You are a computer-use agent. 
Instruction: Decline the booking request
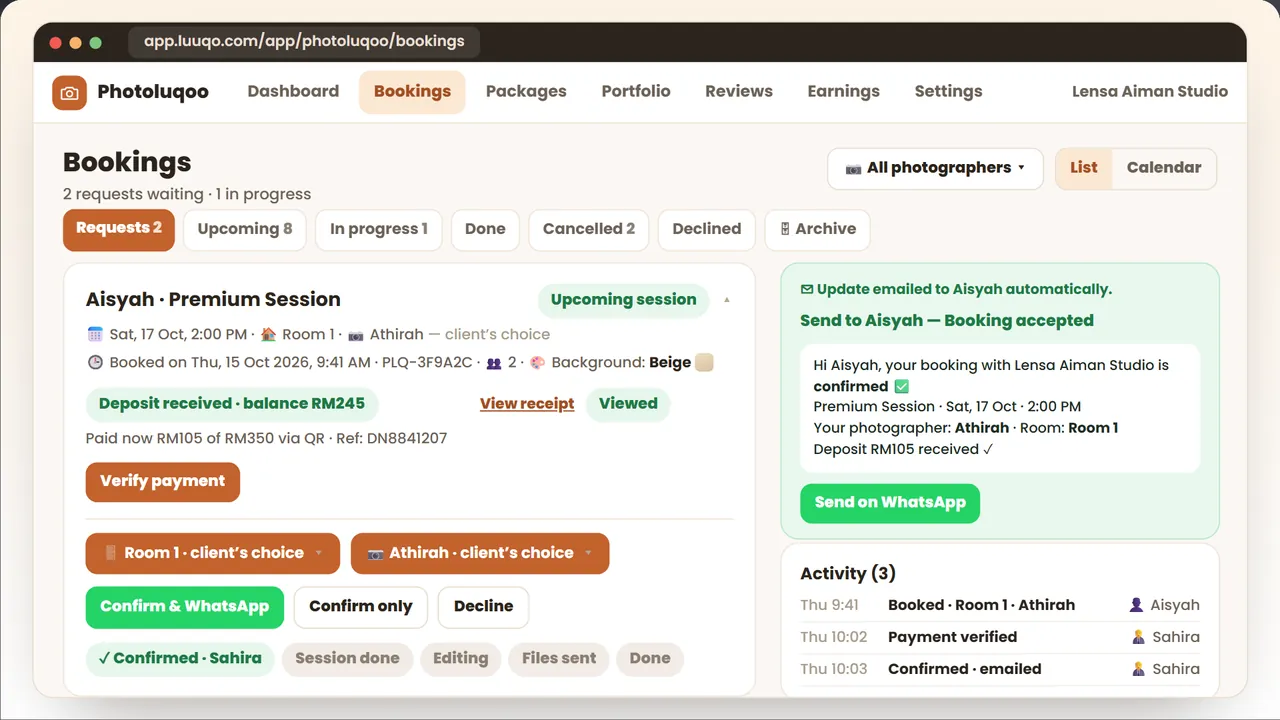click(483, 607)
